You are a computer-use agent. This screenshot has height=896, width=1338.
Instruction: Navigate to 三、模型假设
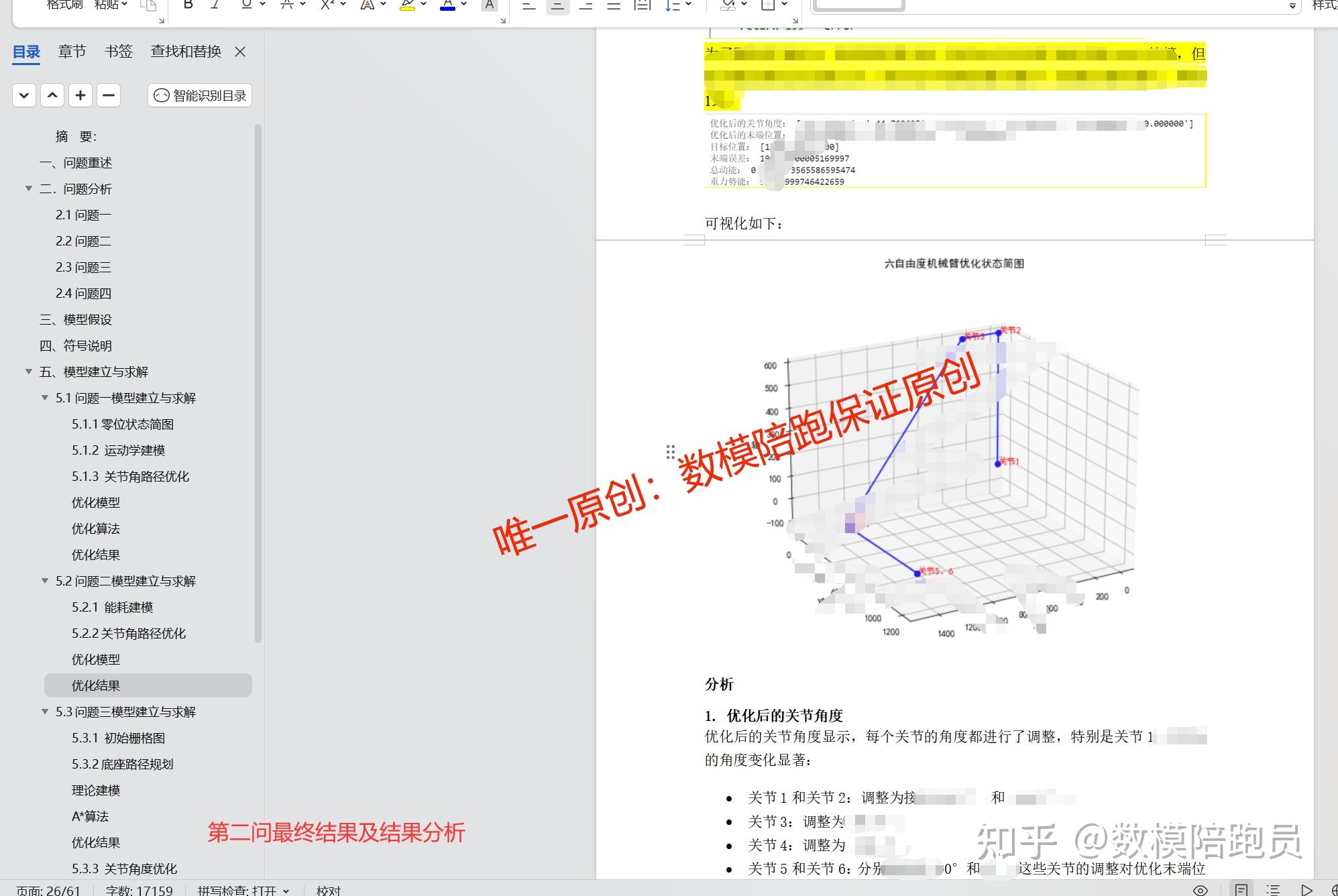click(x=76, y=319)
